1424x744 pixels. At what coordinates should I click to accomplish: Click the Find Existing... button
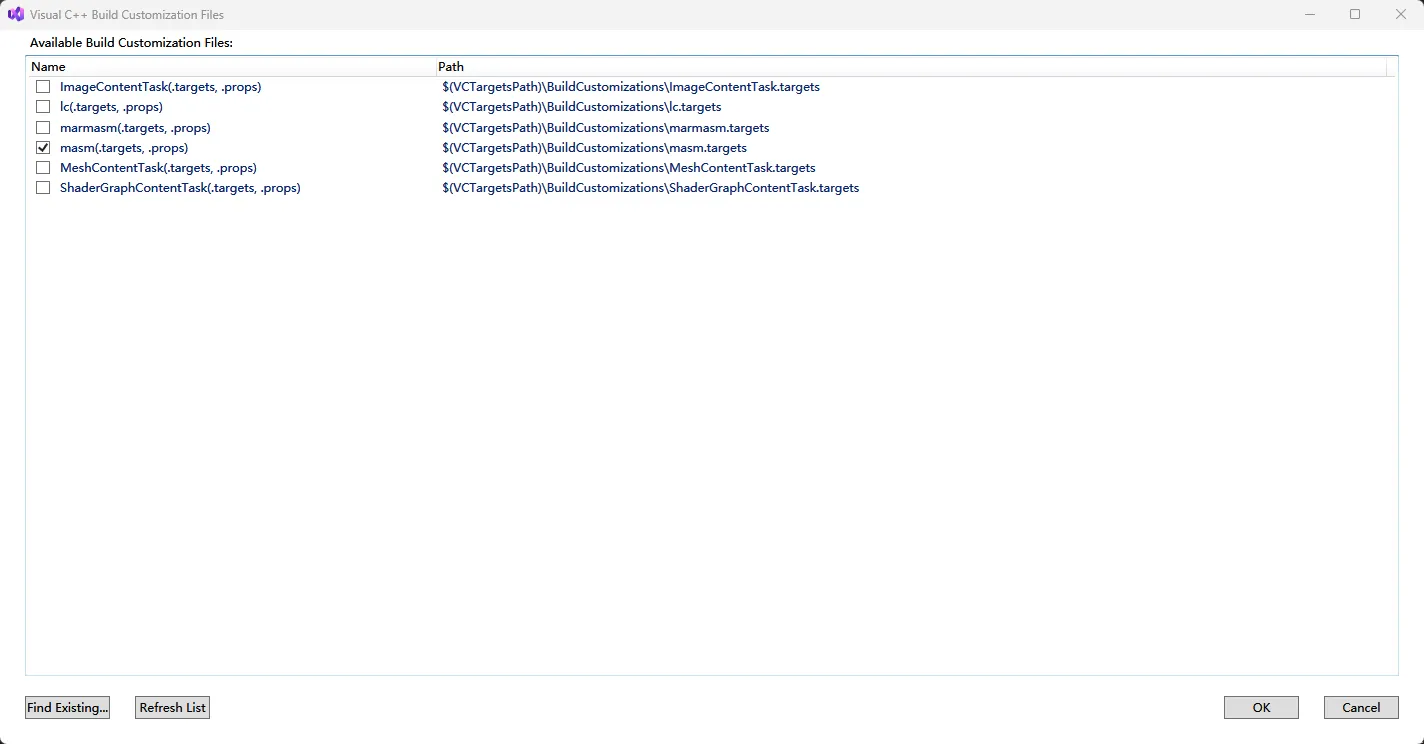point(67,707)
